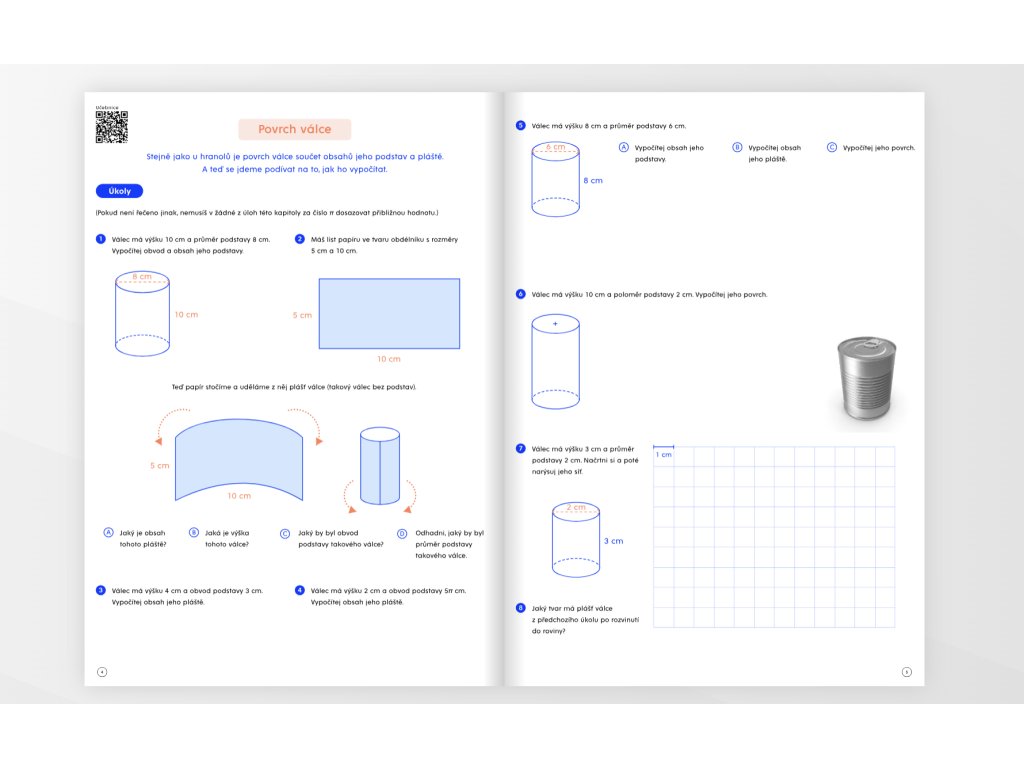Select circle C beside "Vypočítej jeho povrch"
1024x768 pixels.
point(832,148)
